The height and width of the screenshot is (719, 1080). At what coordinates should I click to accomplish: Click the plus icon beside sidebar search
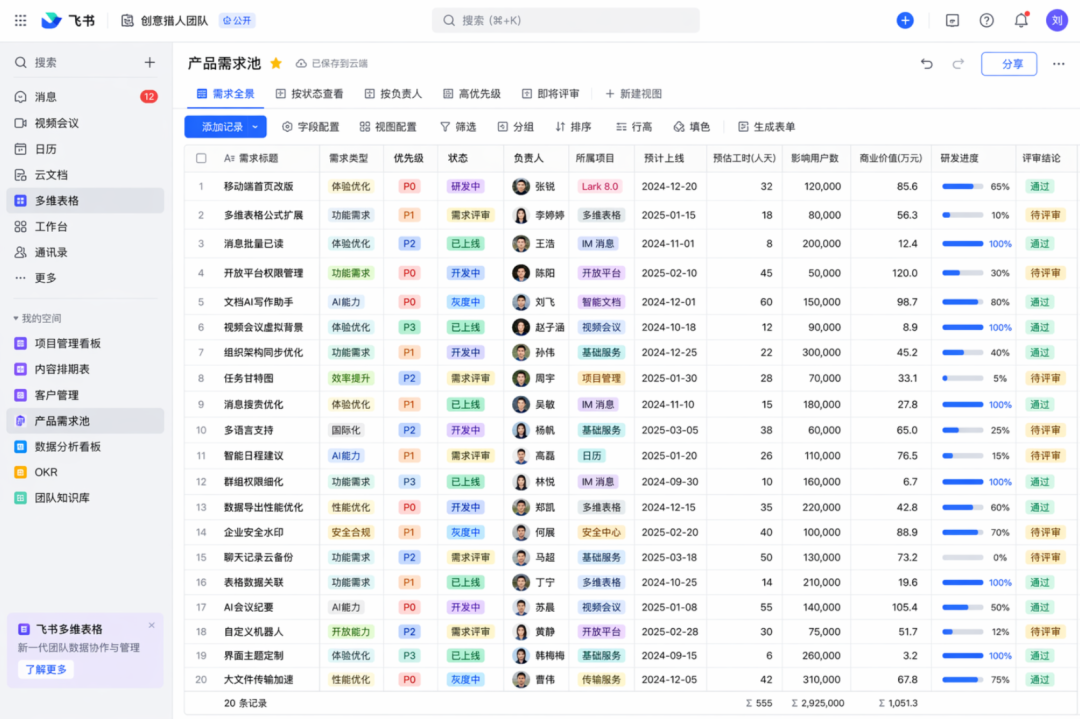(150, 62)
